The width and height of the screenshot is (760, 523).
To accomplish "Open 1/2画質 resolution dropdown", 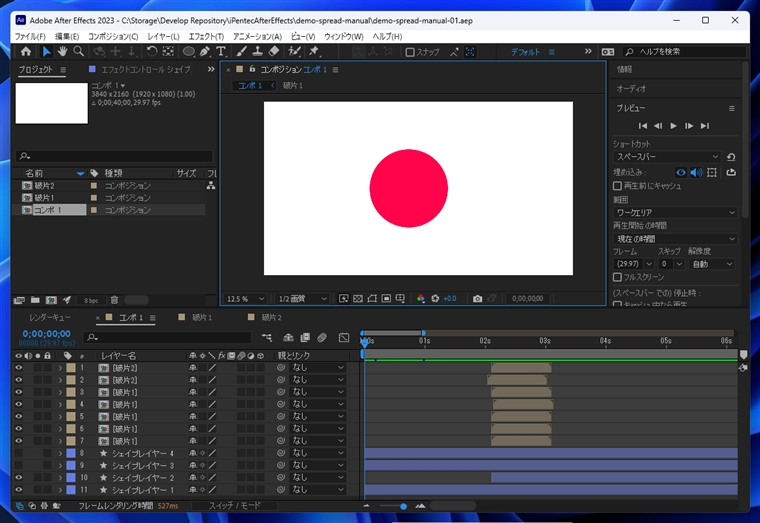I will click(x=302, y=299).
